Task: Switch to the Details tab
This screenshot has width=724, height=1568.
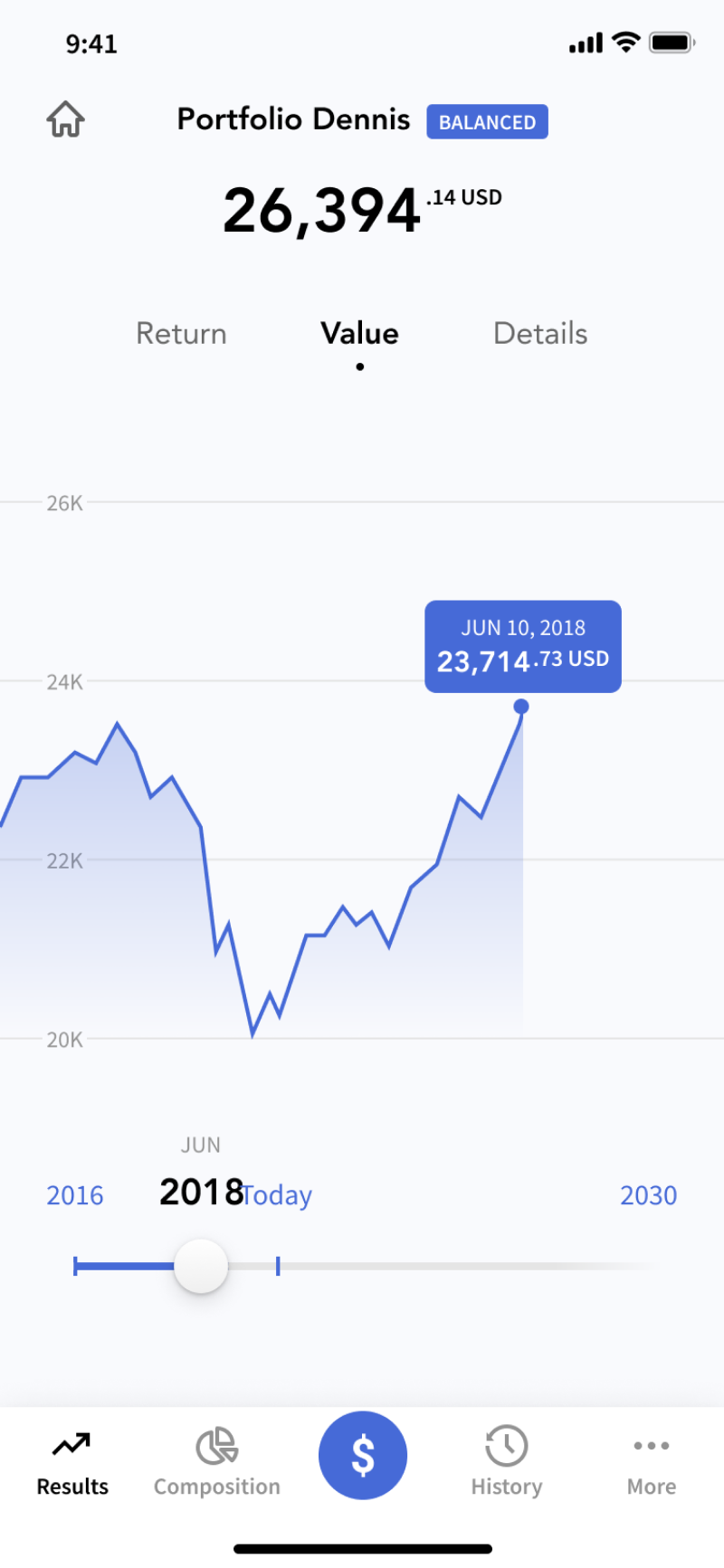Action: [540, 334]
